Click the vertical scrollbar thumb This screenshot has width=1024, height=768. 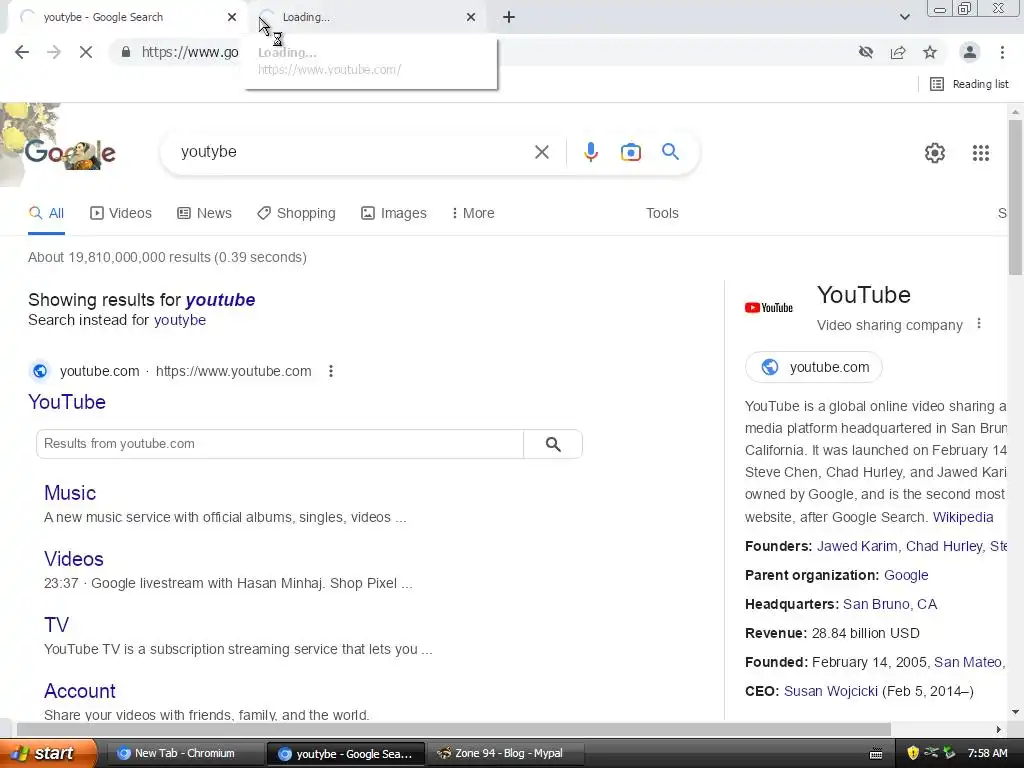click(1015, 198)
